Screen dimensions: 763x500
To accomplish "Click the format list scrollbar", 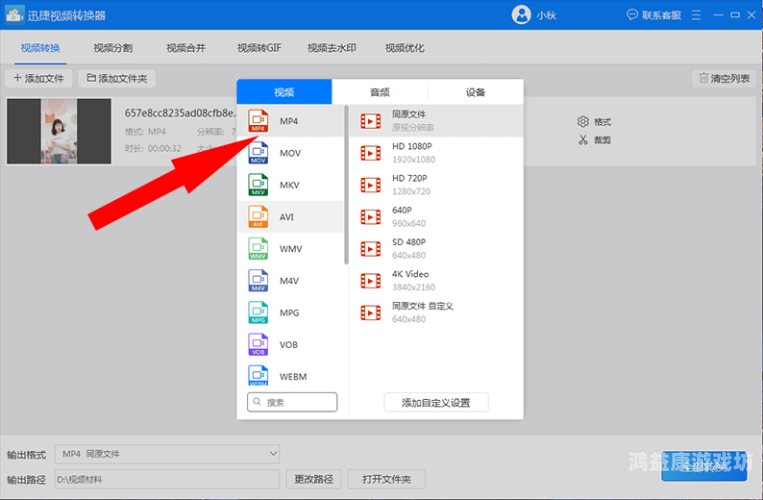I will pyautogui.click(x=346, y=185).
